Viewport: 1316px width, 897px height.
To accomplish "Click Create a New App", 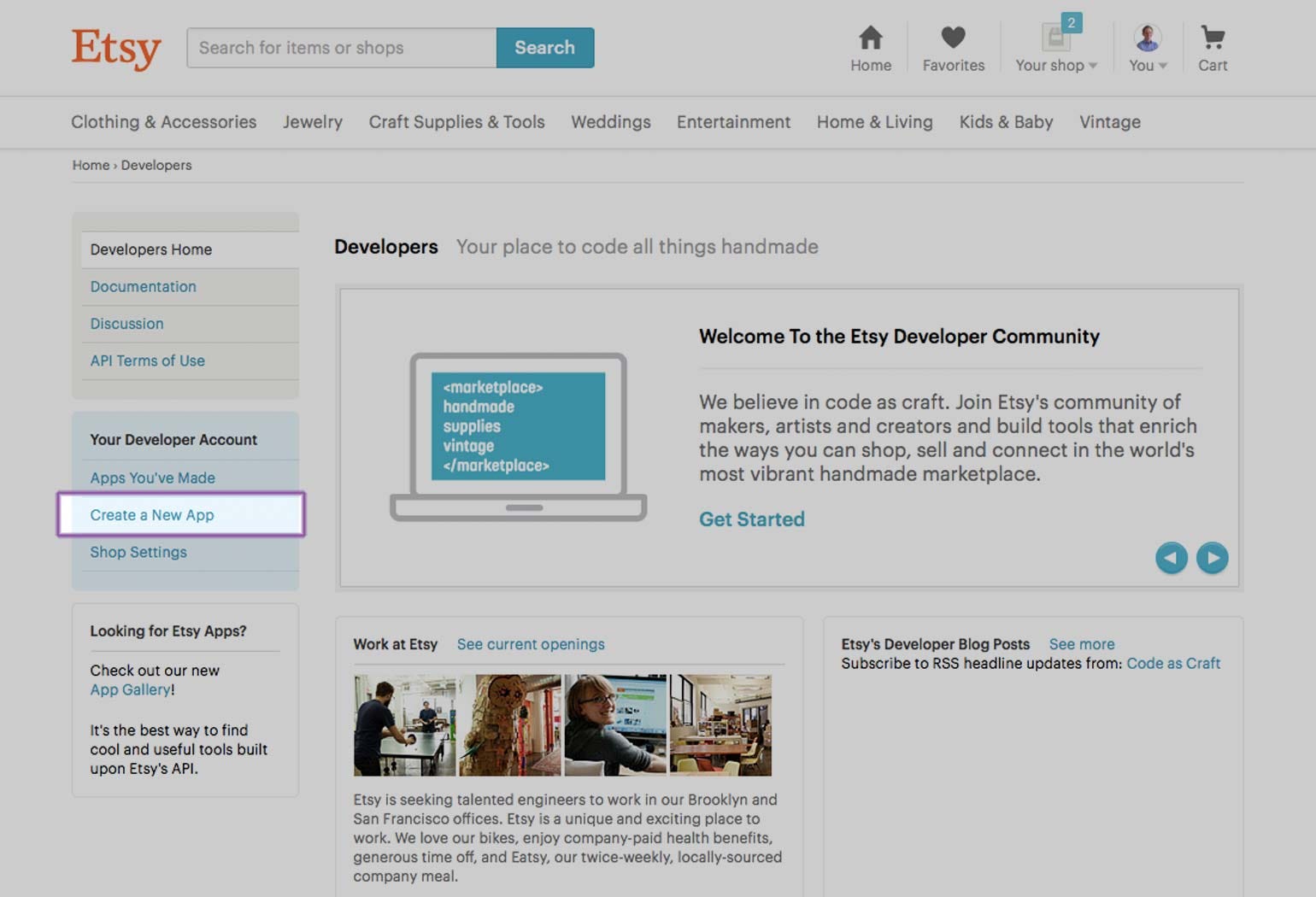I will 152,515.
